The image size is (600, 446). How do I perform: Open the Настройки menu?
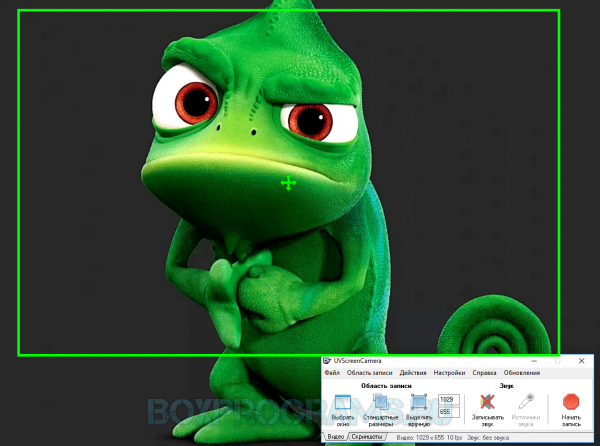(449, 373)
